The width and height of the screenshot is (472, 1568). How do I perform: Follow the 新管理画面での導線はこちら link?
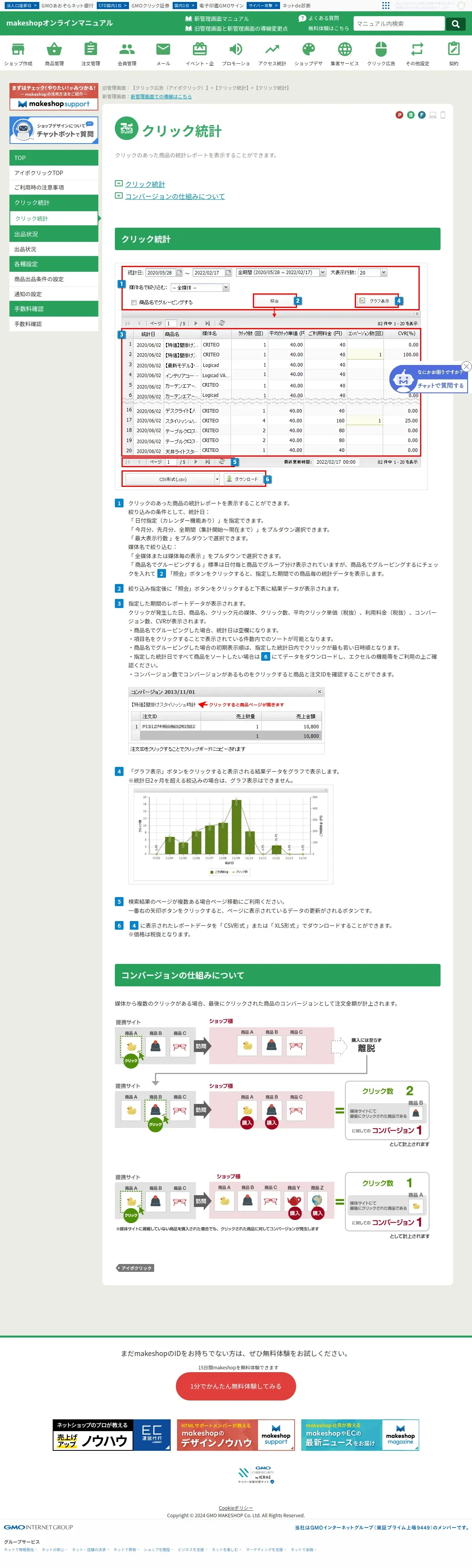[161, 96]
